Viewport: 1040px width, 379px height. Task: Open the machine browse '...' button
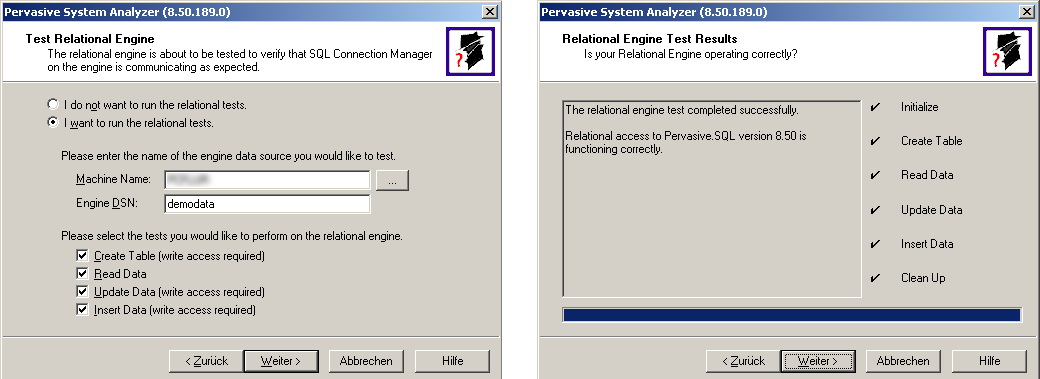pos(392,180)
